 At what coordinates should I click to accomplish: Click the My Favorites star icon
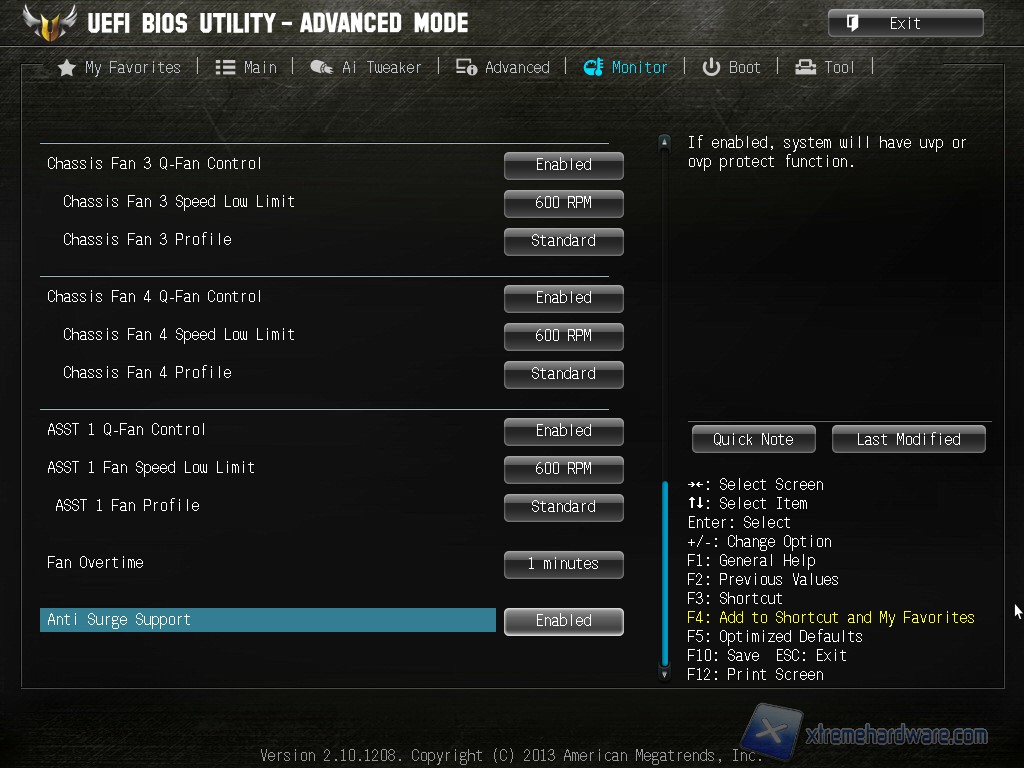pos(67,67)
